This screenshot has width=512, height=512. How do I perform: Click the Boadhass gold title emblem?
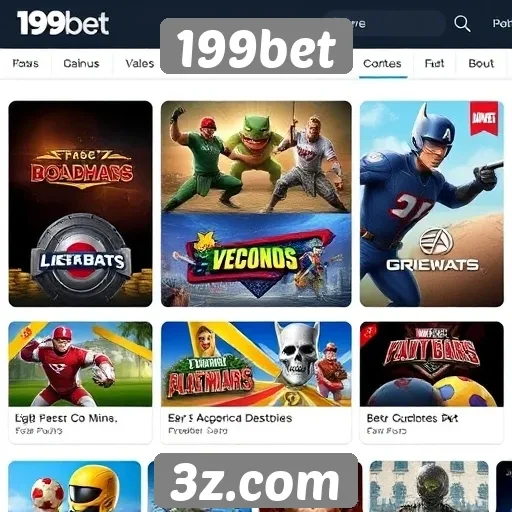click(x=82, y=169)
